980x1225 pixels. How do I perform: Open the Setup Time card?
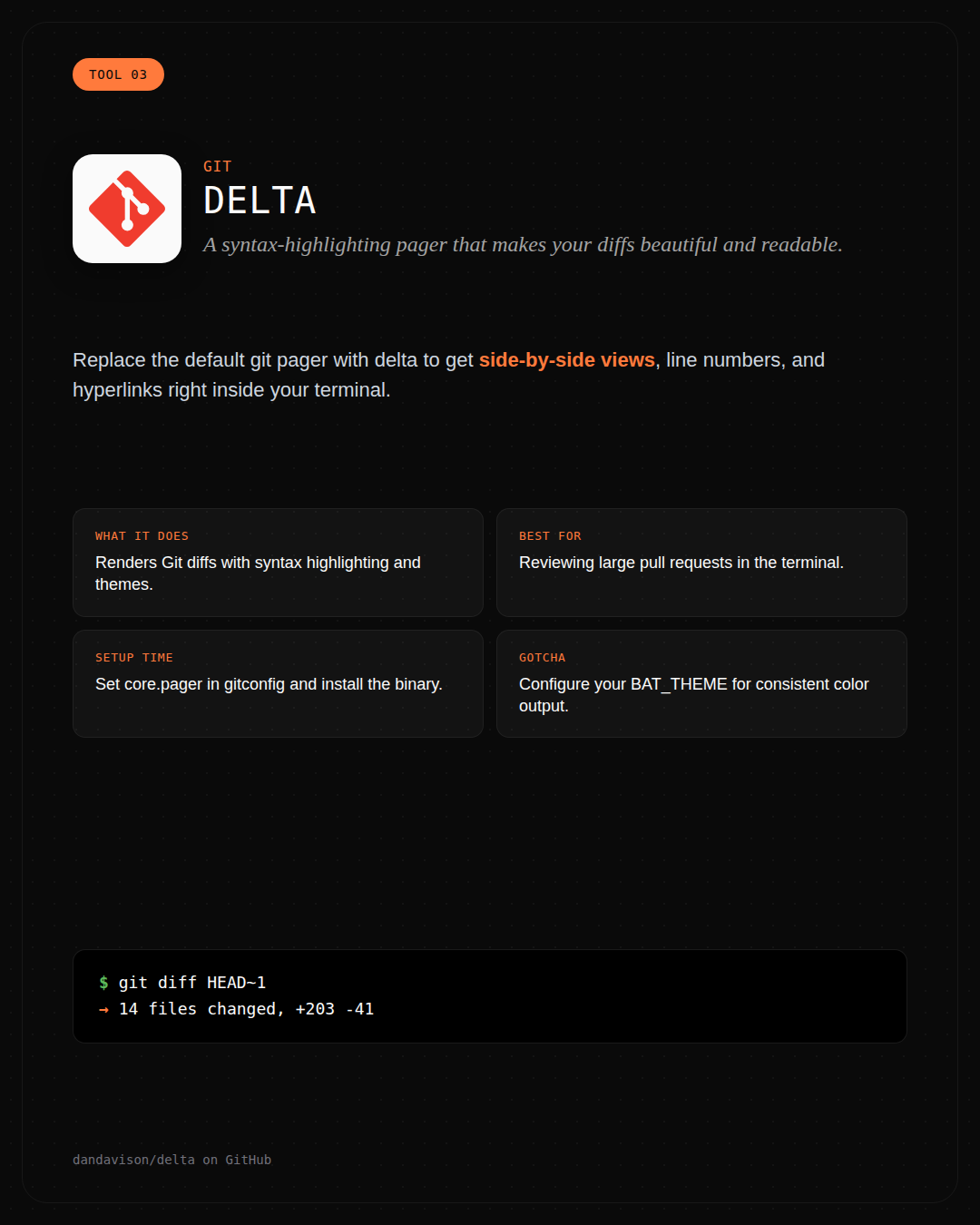[x=278, y=683]
